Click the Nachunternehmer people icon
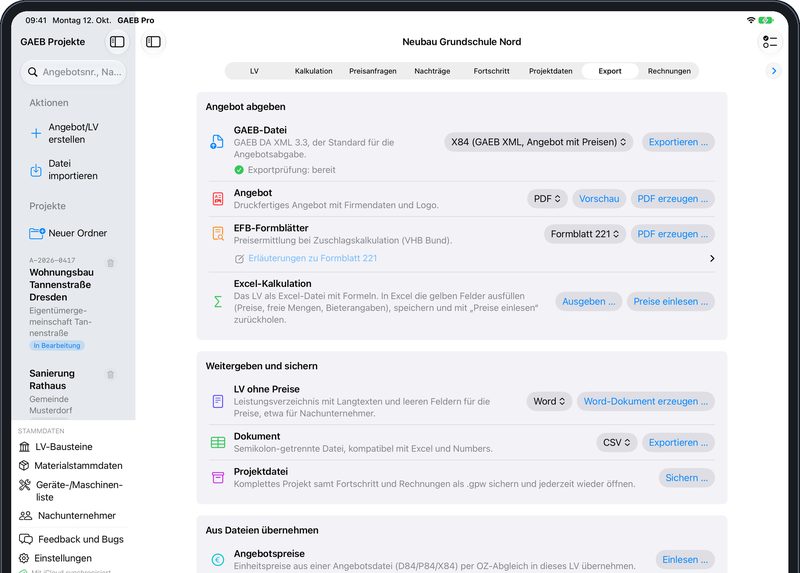The width and height of the screenshot is (800, 573). [x=26, y=515]
